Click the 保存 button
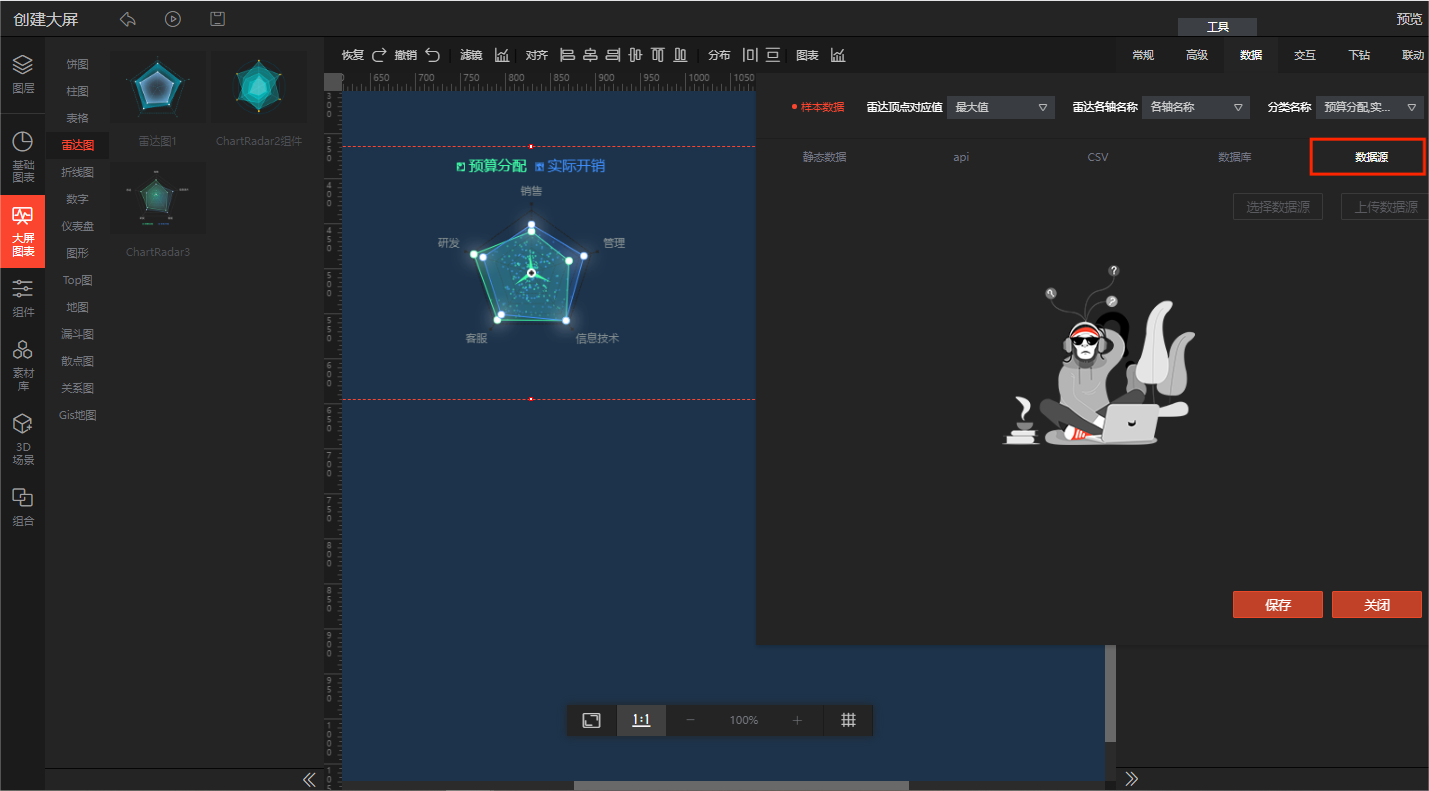 [1278, 605]
